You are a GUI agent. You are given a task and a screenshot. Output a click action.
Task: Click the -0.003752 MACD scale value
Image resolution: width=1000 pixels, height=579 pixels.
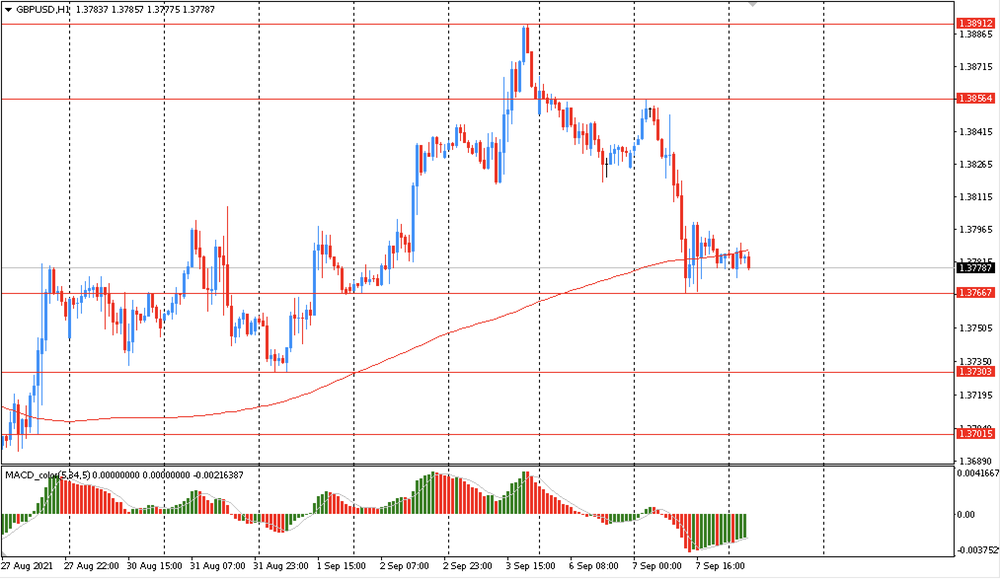[978, 550]
